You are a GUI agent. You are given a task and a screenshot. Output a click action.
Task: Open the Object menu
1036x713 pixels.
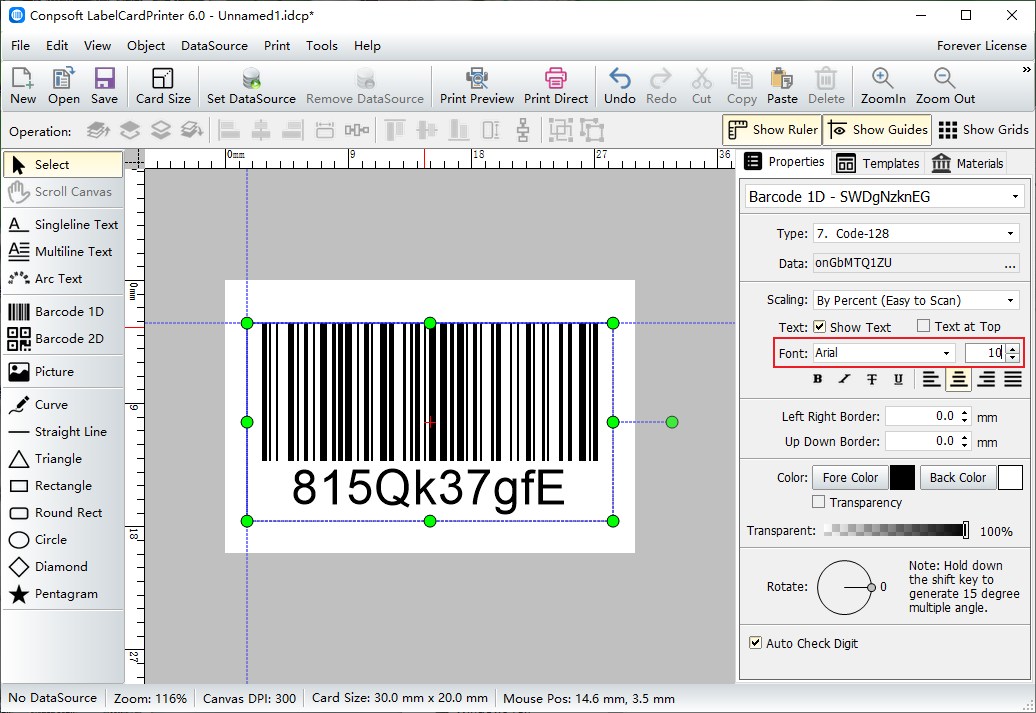pyautogui.click(x=146, y=46)
